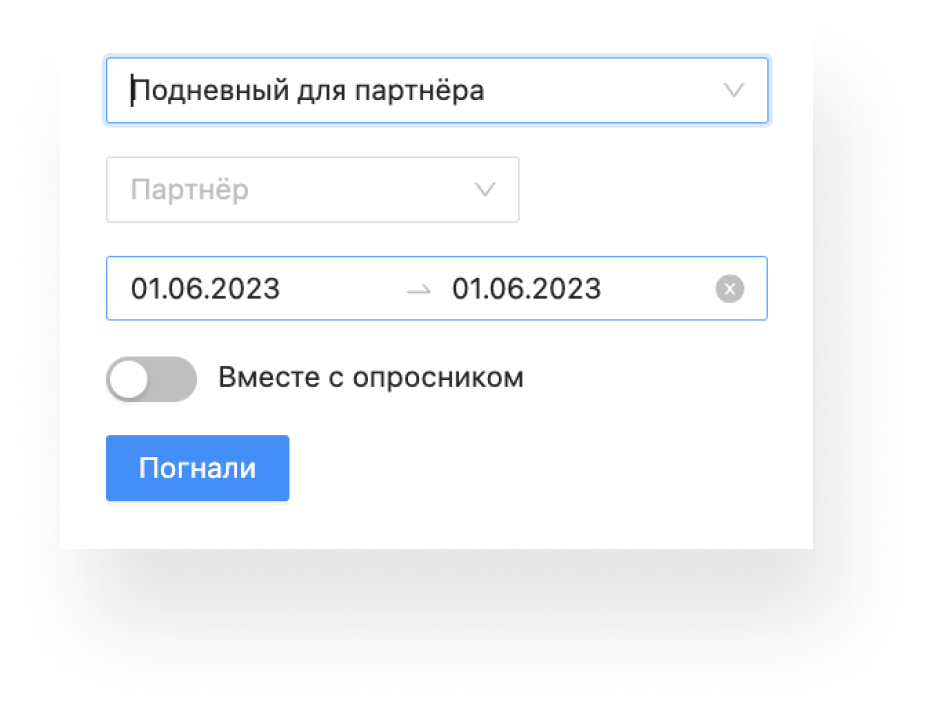The height and width of the screenshot is (714, 927).
Task: Click the white knob of the questionnaire toggle
Action: pos(129,379)
